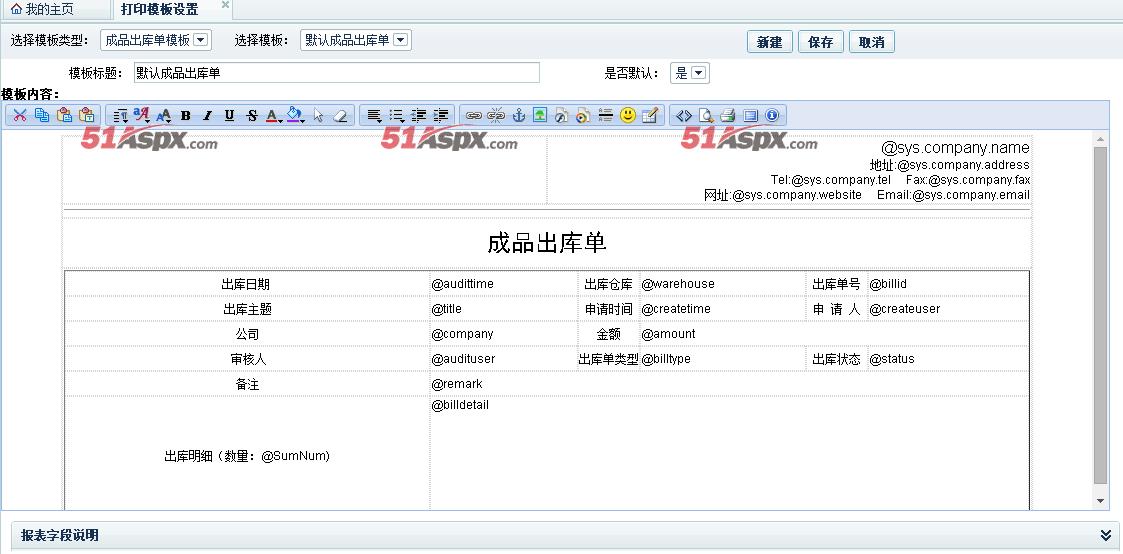Insert an image using the picture icon
The height and width of the screenshot is (554, 1123).
540,115
